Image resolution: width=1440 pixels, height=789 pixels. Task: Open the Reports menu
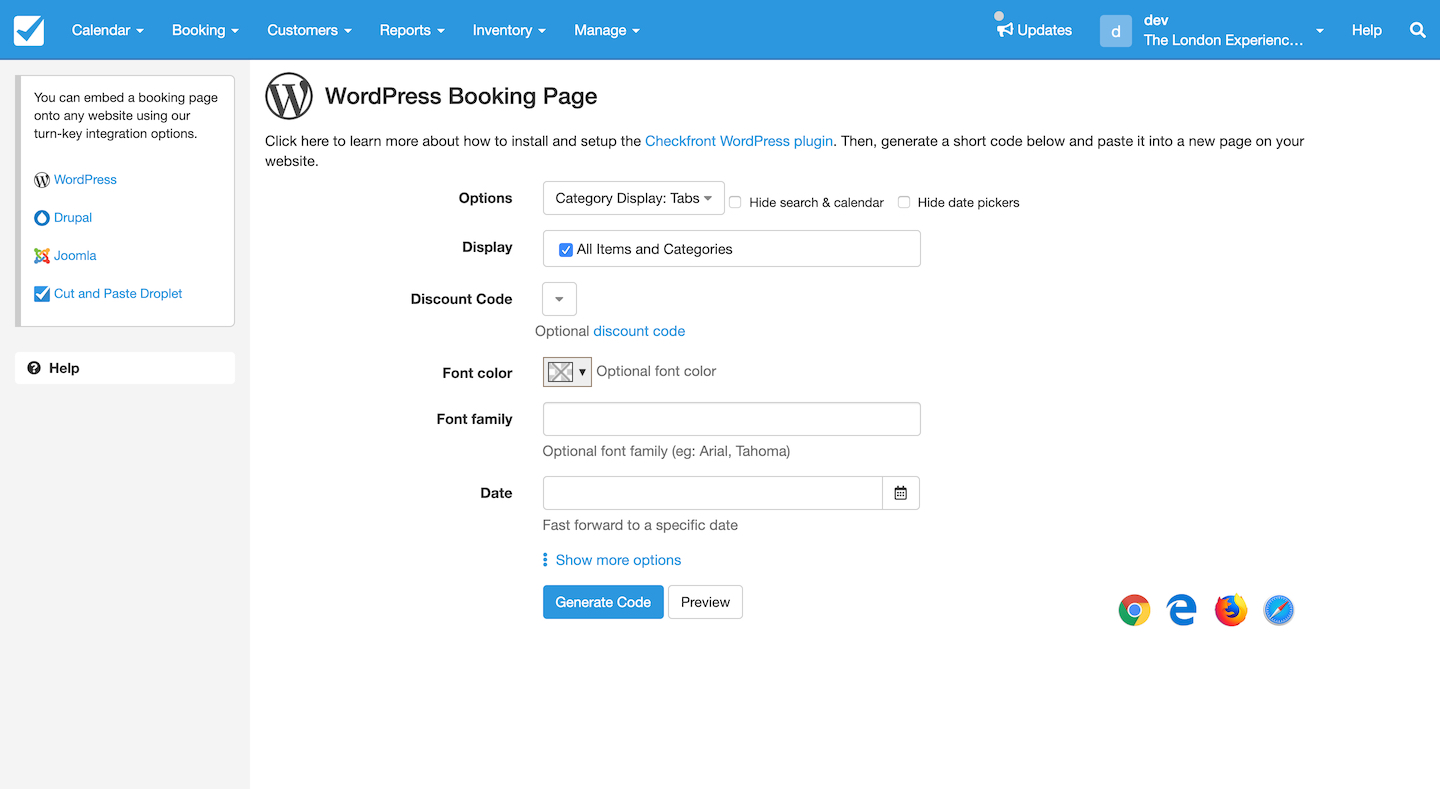pyautogui.click(x=412, y=30)
